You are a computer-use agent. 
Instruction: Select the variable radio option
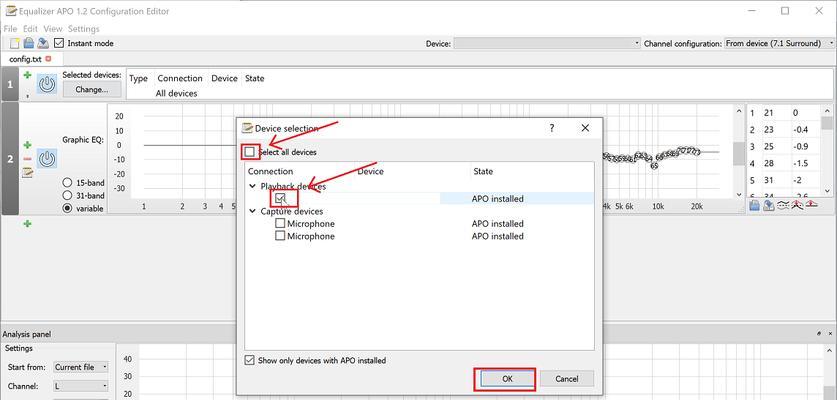[x=67, y=208]
